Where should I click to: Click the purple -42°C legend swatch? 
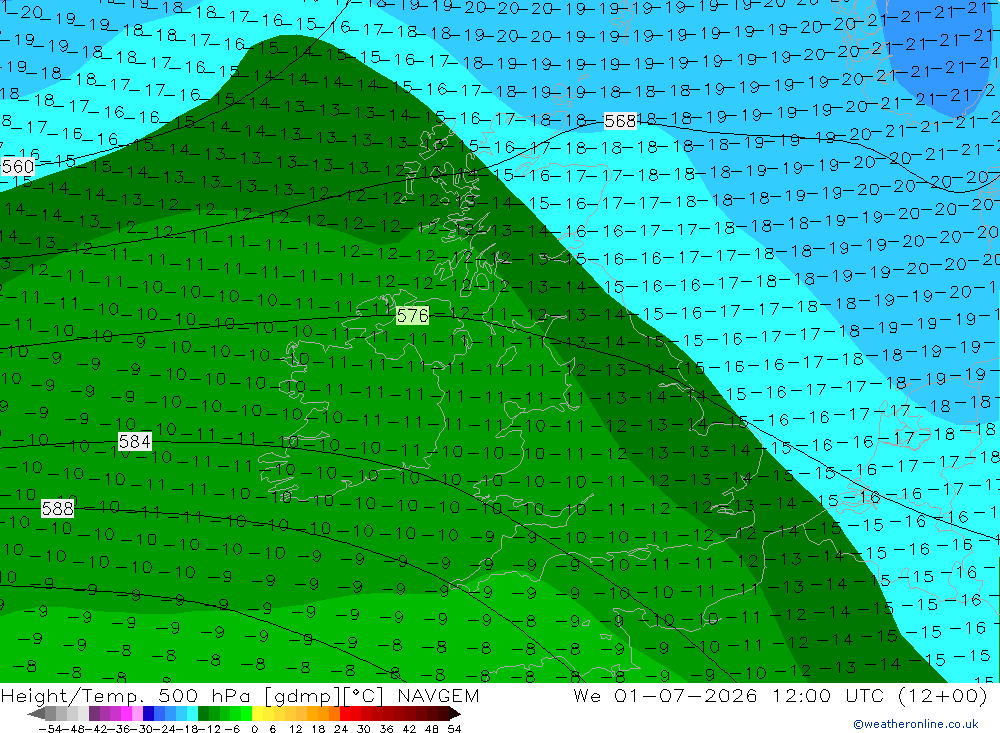(x=94, y=714)
